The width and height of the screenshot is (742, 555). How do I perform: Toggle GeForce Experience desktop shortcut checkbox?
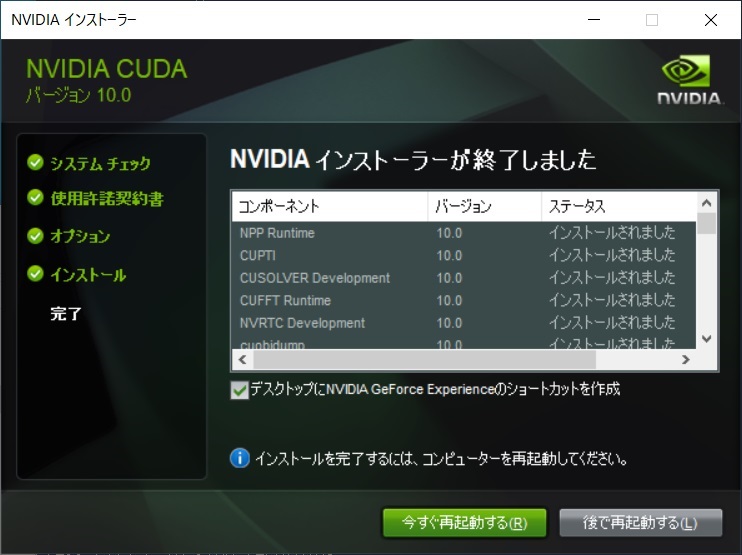(x=239, y=390)
